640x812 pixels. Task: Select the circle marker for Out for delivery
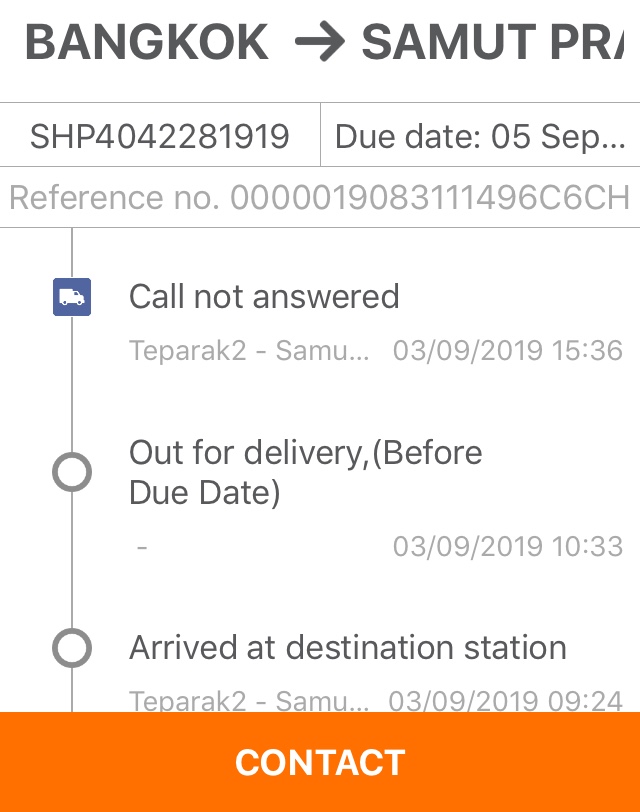pyautogui.click(x=72, y=472)
